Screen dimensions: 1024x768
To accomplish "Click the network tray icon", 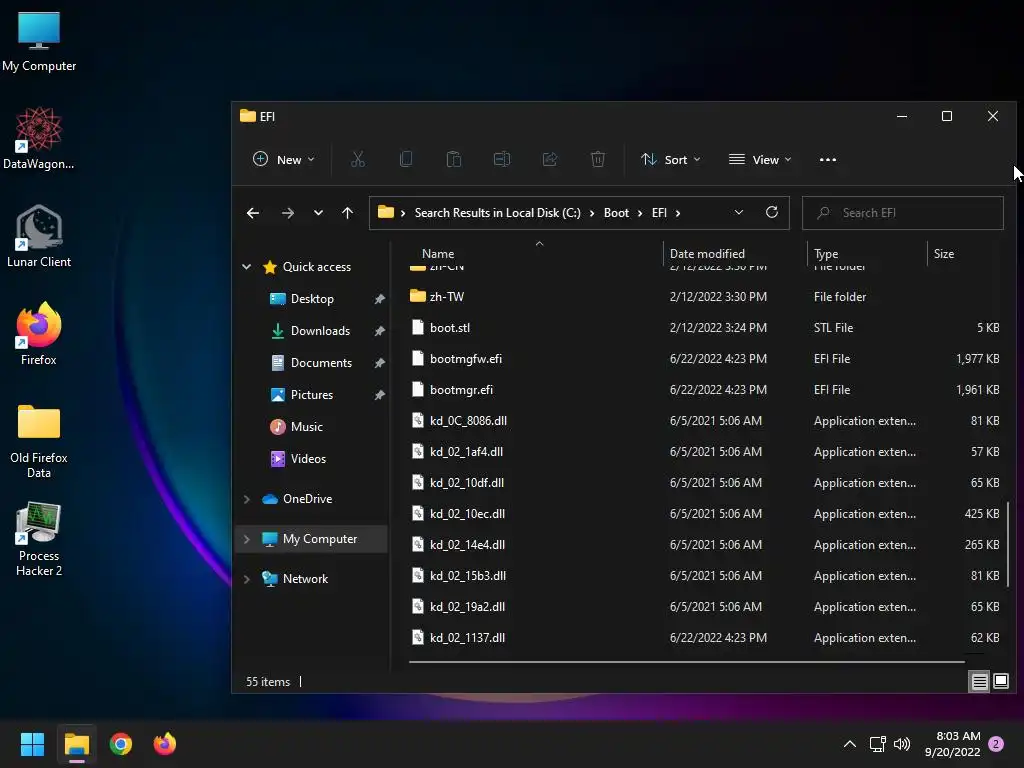I will tap(877, 744).
